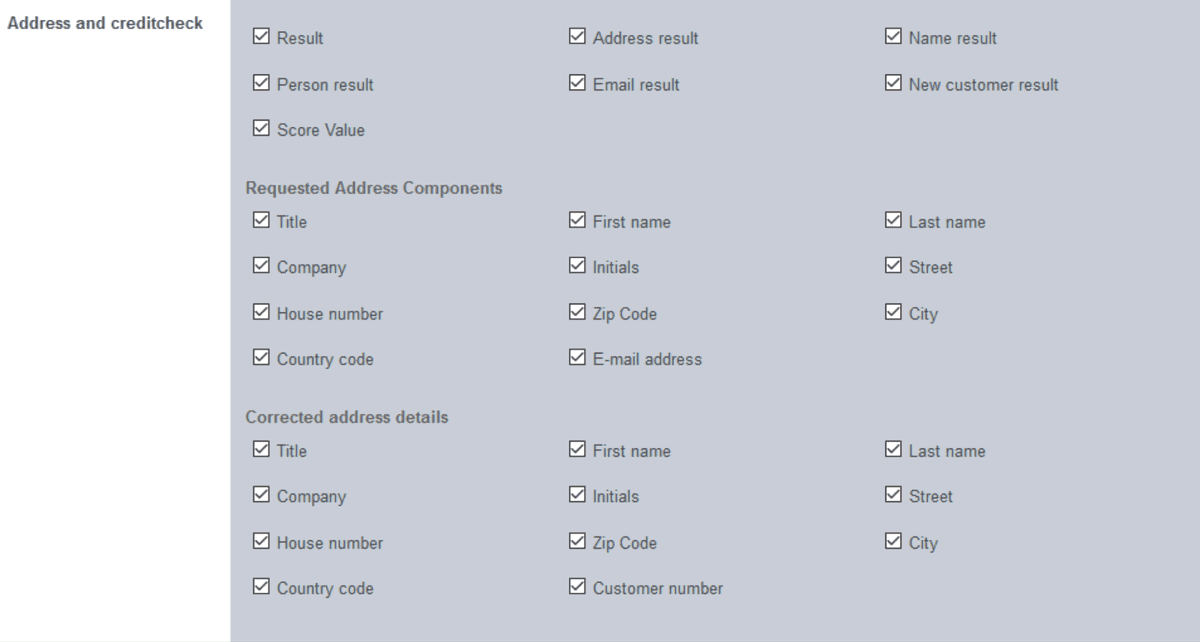
Task: Toggle Street in Corrected address details
Action: click(893, 495)
